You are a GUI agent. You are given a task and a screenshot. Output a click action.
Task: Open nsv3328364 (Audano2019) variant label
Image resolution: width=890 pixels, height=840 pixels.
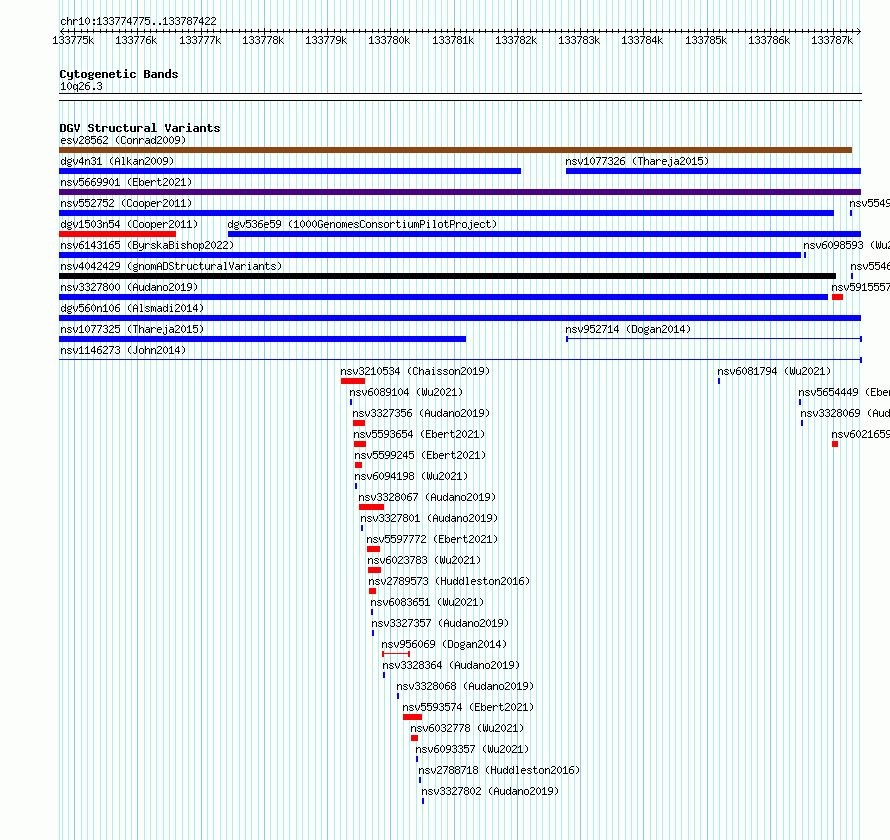point(451,665)
